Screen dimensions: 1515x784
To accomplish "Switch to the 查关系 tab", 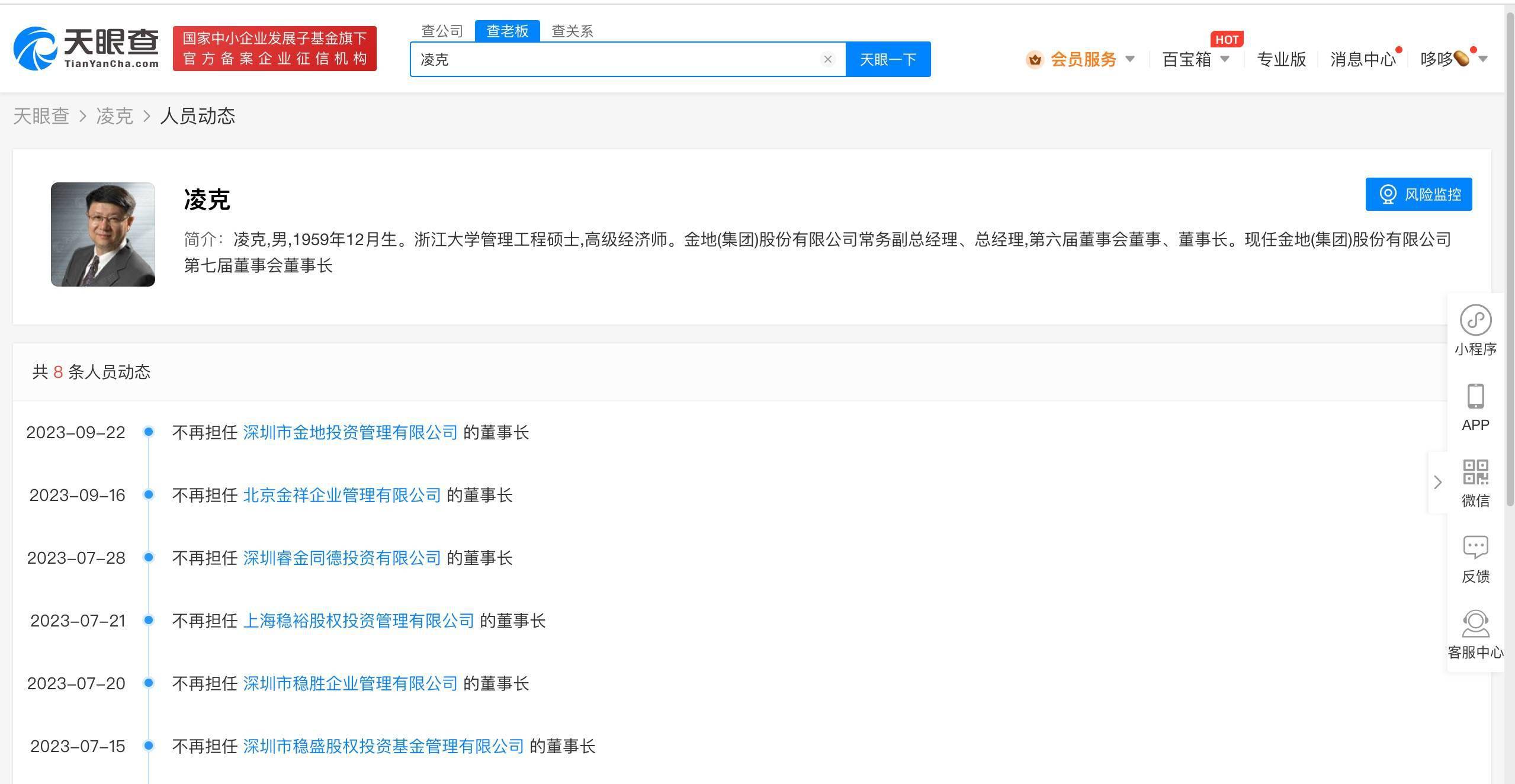I will pyautogui.click(x=572, y=31).
